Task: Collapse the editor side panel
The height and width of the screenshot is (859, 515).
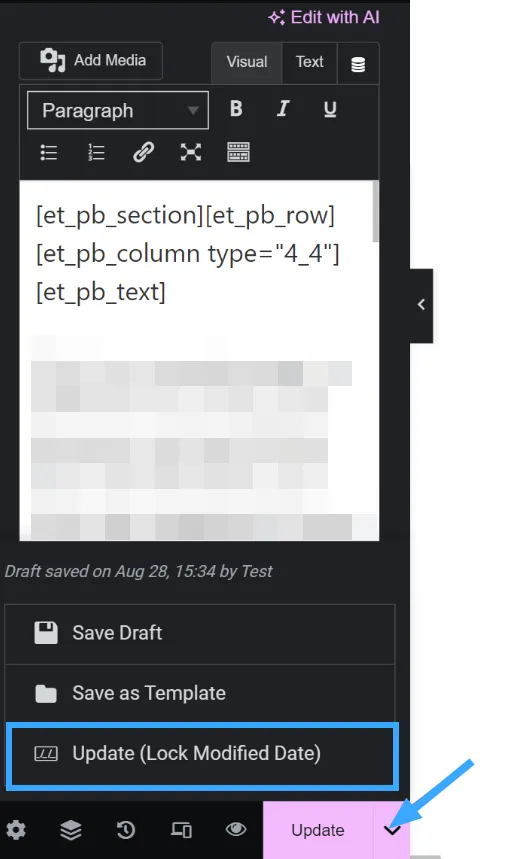Action: click(421, 305)
